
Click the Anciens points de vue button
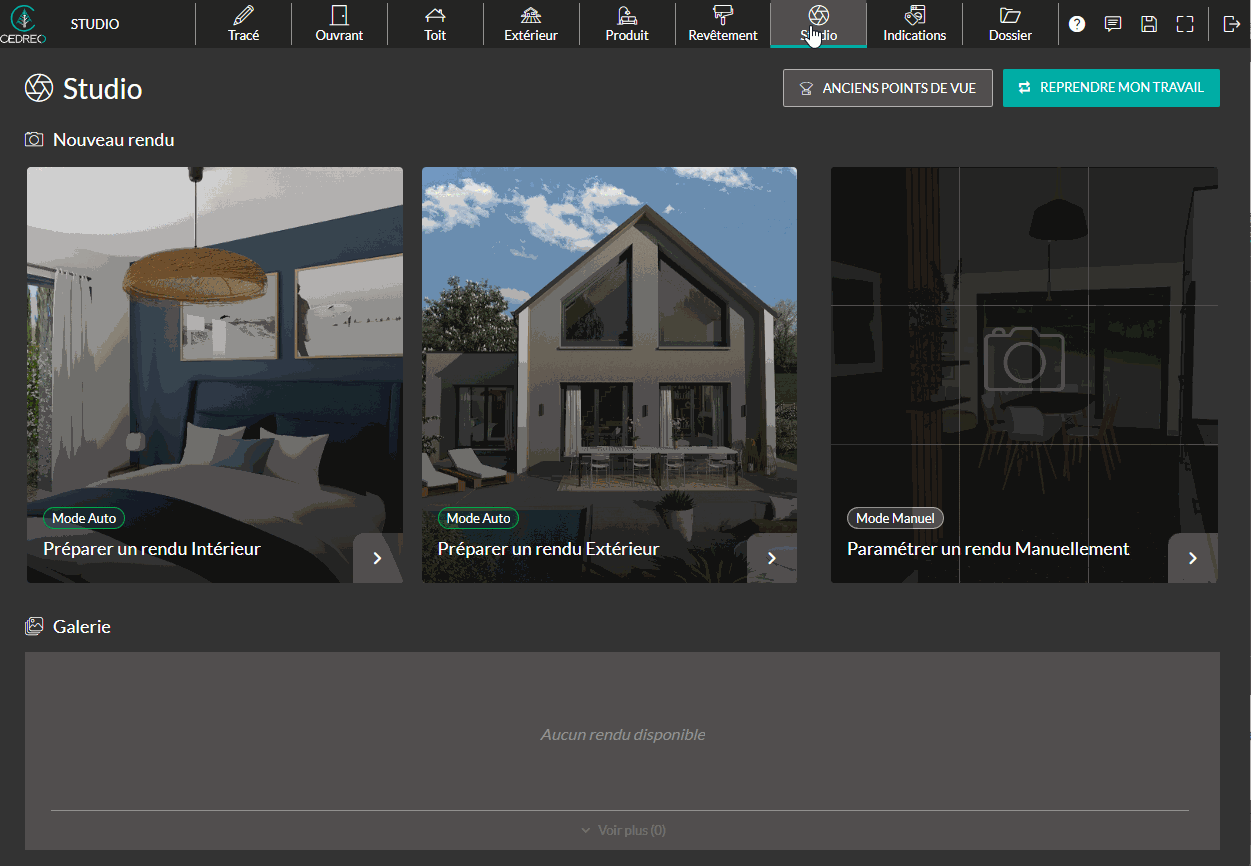[887, 88]
